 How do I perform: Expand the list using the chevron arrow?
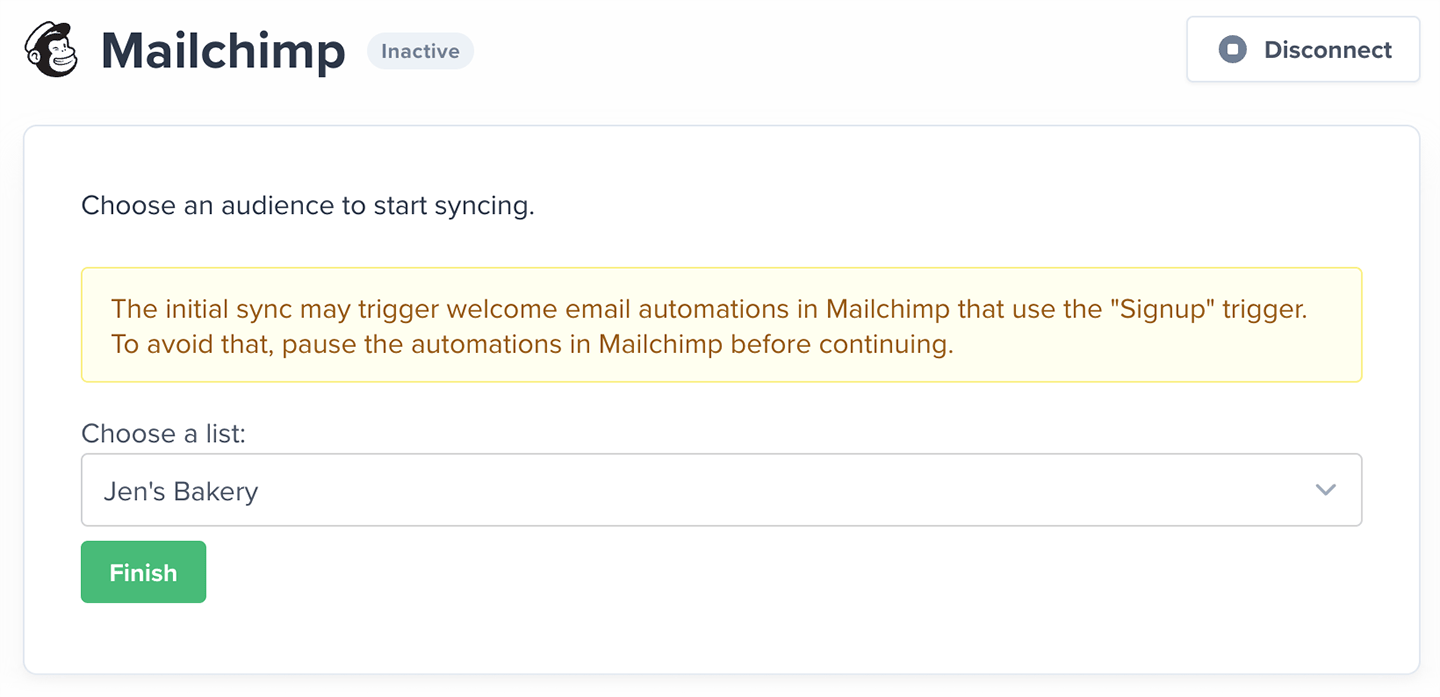click(x=1325, y=490)
